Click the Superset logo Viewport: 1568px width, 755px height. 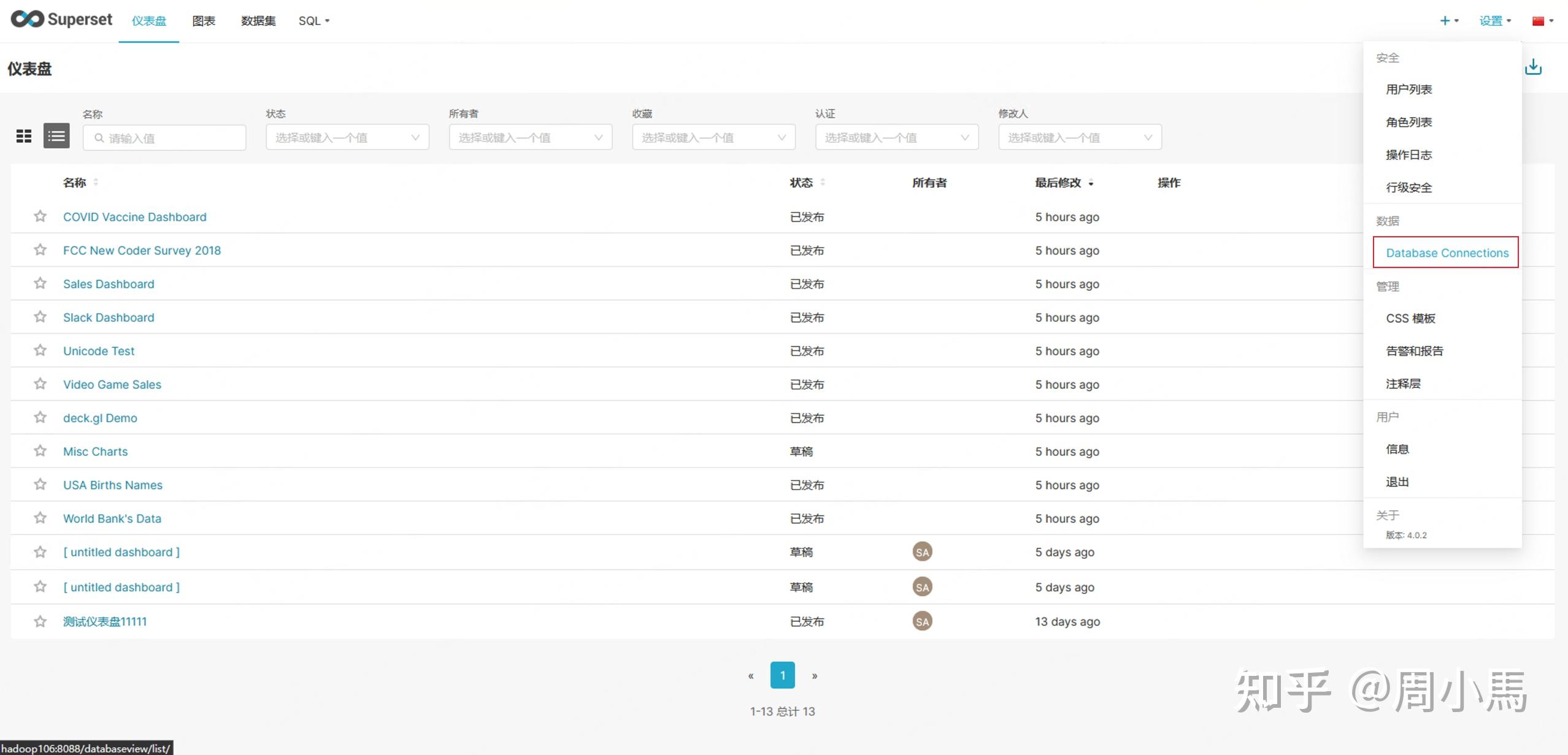61,20
